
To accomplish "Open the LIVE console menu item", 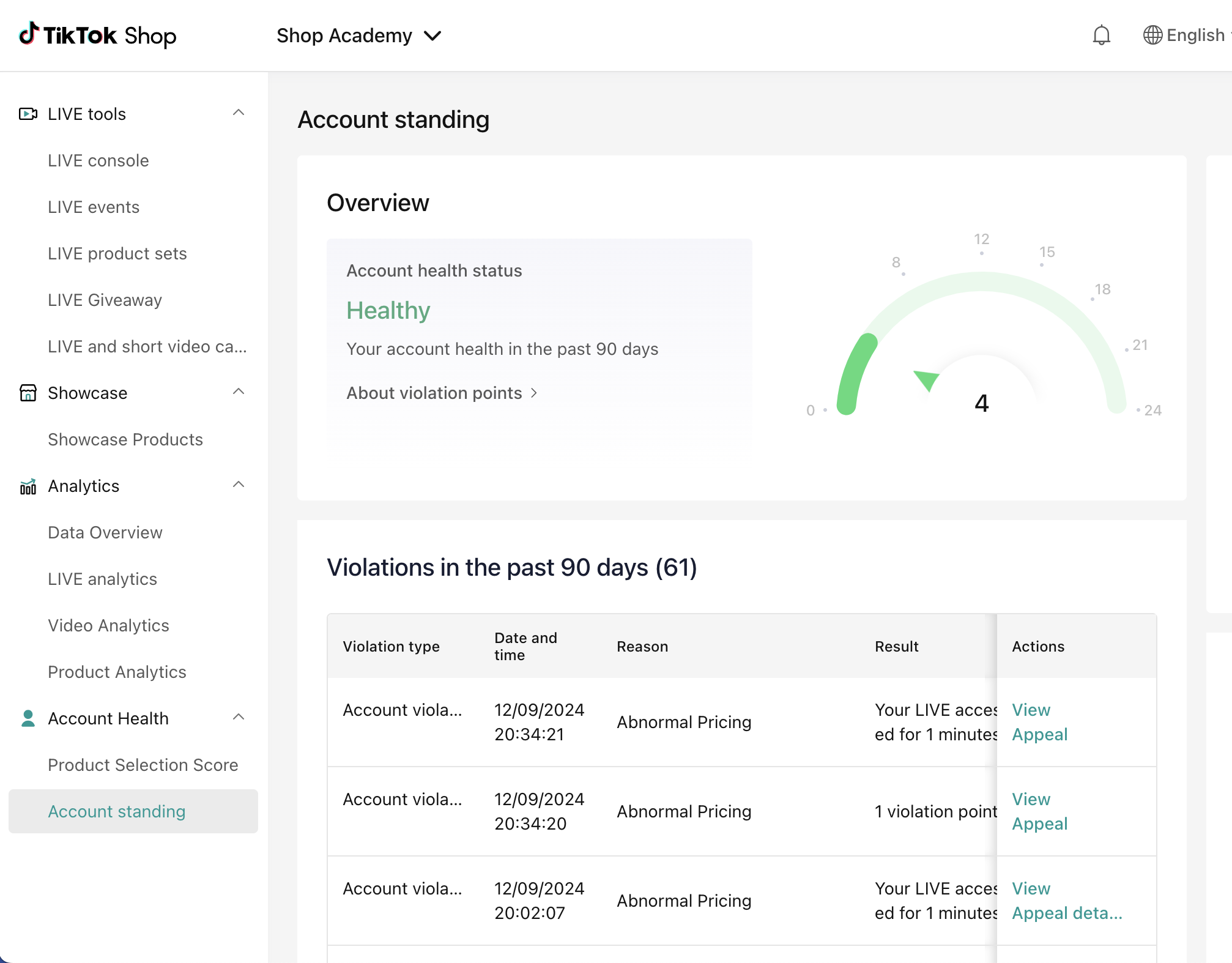I will (x=98, y=160).
